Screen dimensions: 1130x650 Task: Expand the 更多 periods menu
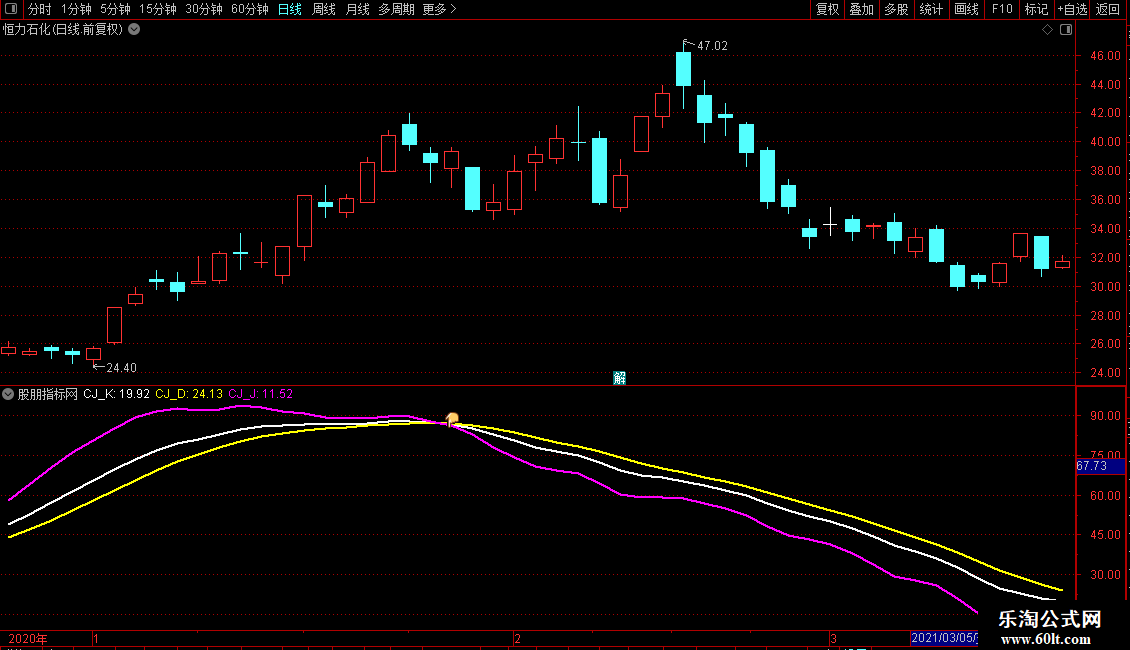tap(440, 9)
